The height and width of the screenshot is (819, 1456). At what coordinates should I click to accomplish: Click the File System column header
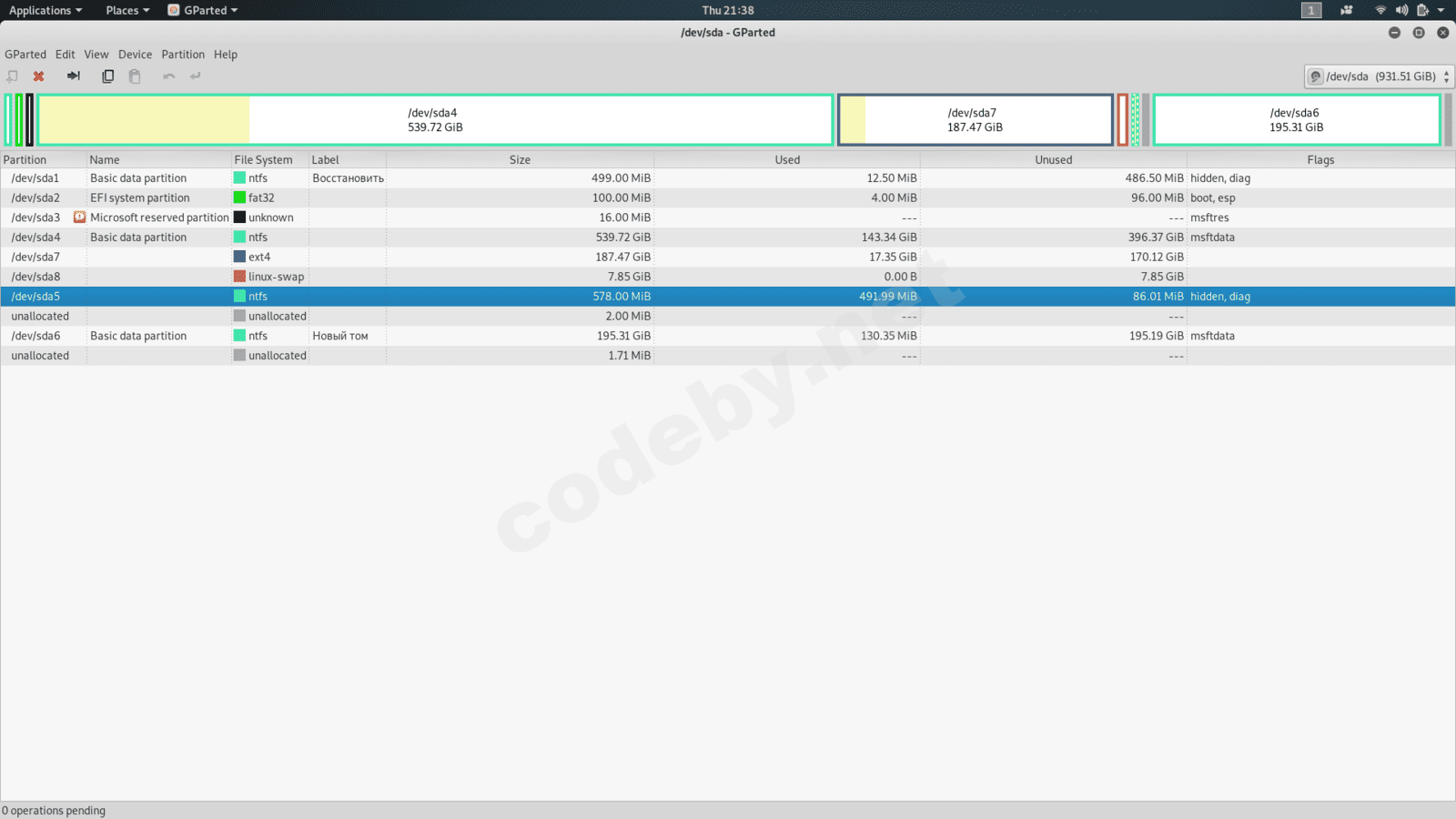click(x=269, y=160)
